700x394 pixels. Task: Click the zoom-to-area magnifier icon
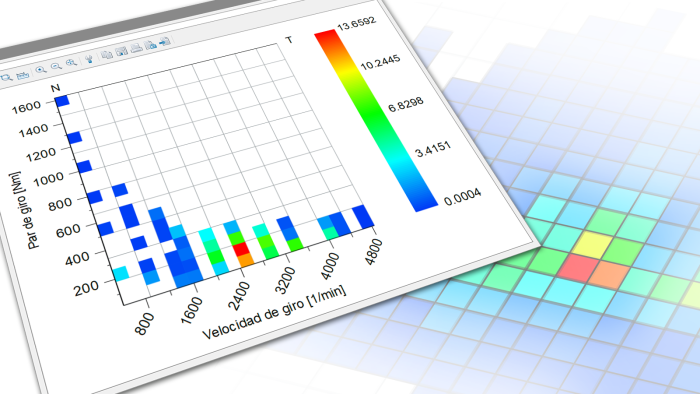pyautogui.click(x=6, y=78)
